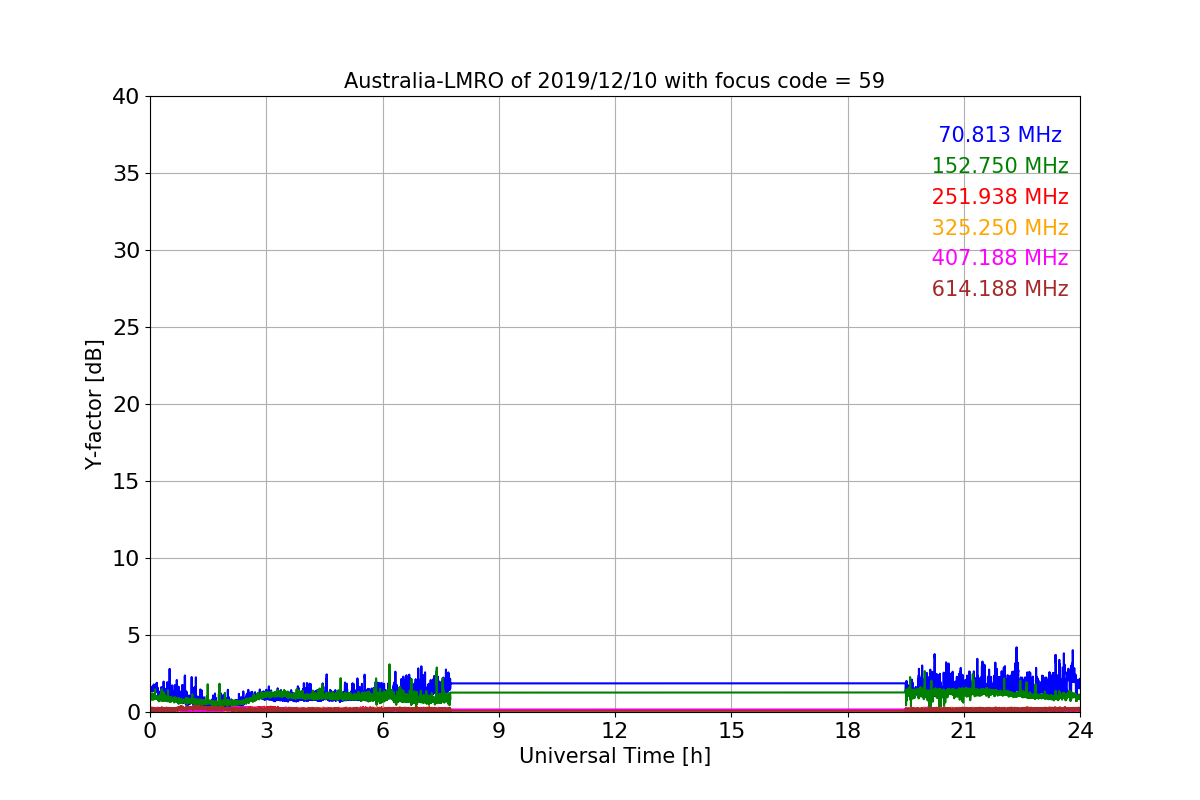The height and width of the screenshot is (800, 1200).
Task: Click y-axis tick label 15
Action: (126, 482)
